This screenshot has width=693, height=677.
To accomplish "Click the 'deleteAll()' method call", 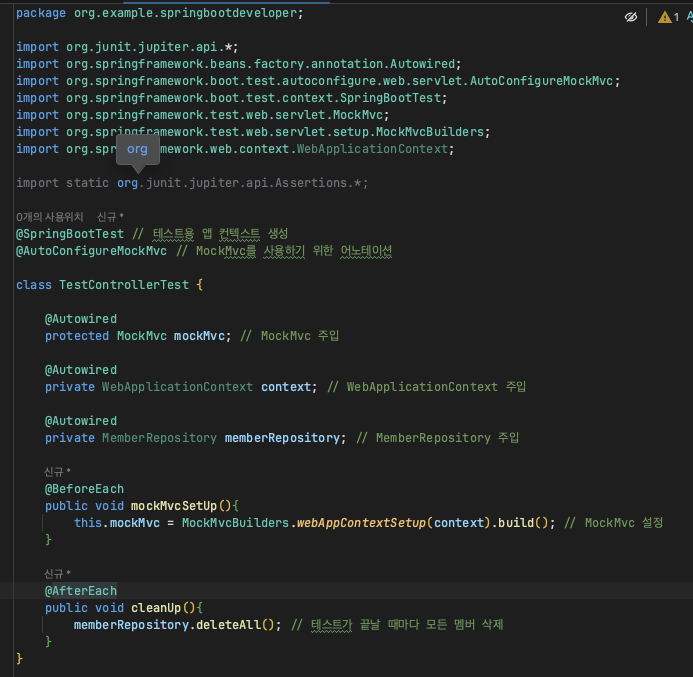I will [236, 625].
